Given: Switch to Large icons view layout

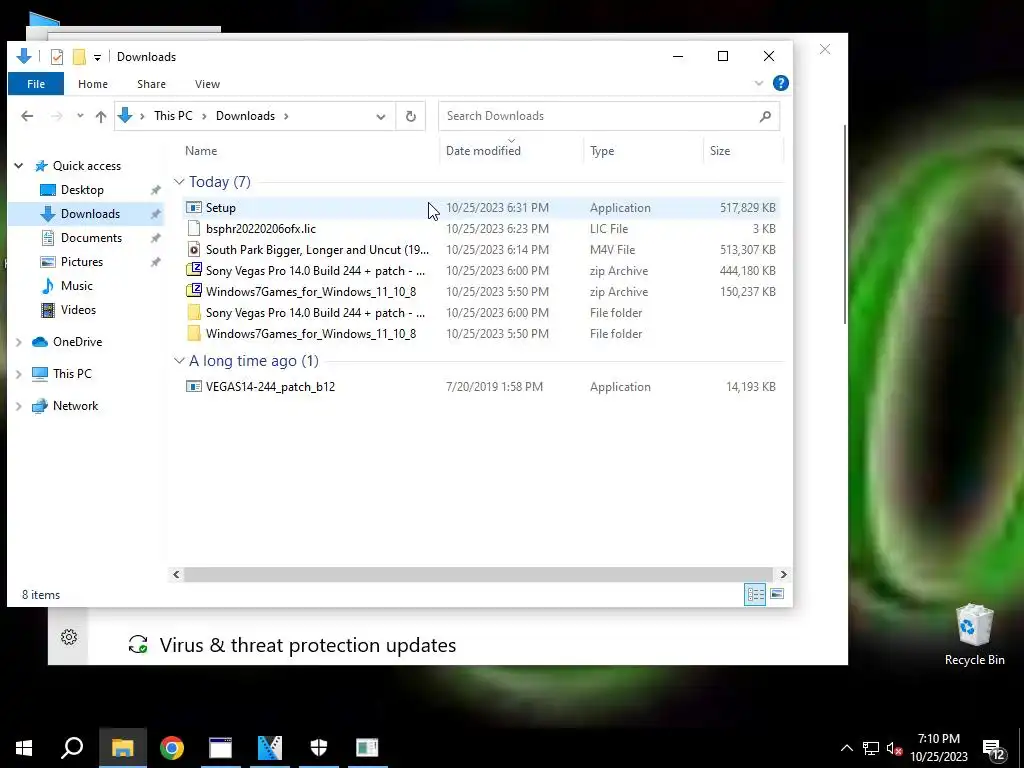Looking at the screenshot, I should (x=777, y=594).
